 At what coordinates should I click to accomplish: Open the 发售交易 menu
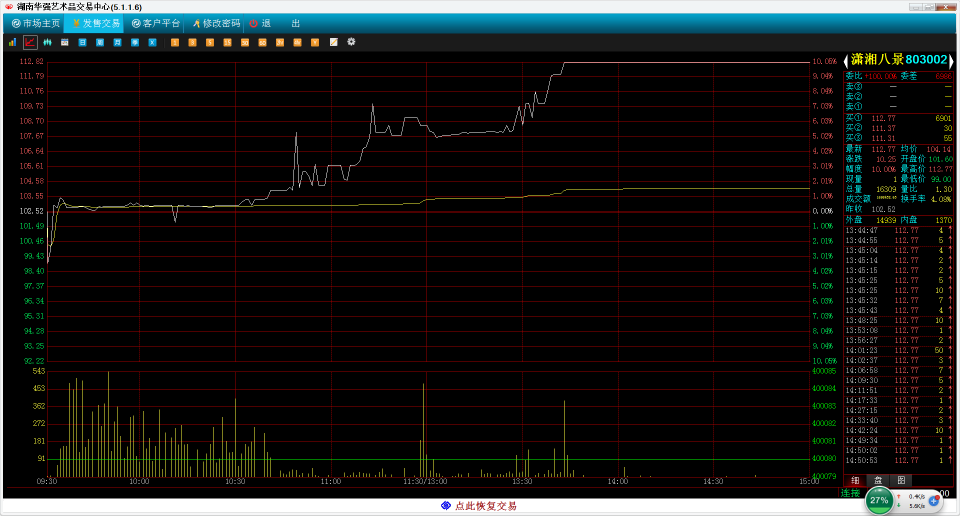(96, 23)
